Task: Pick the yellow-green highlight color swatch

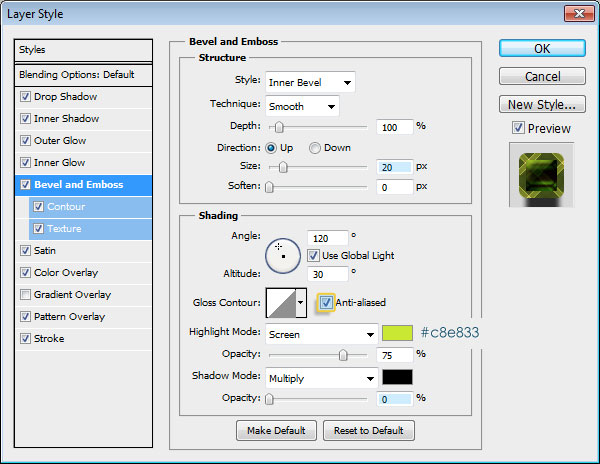Action: click(x=397, y=332)
